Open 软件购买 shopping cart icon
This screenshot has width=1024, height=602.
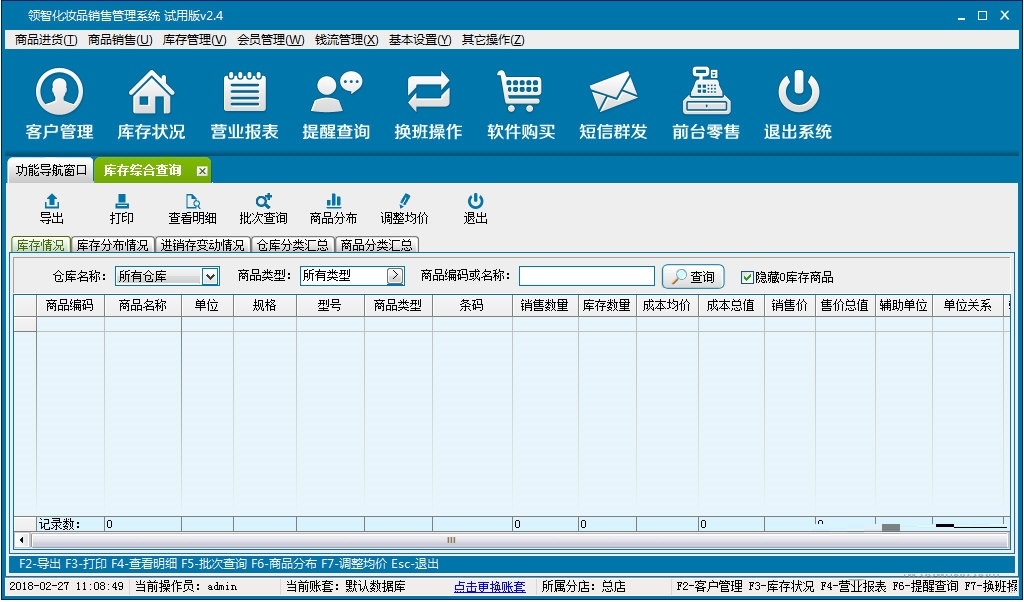tap(520, 93)
